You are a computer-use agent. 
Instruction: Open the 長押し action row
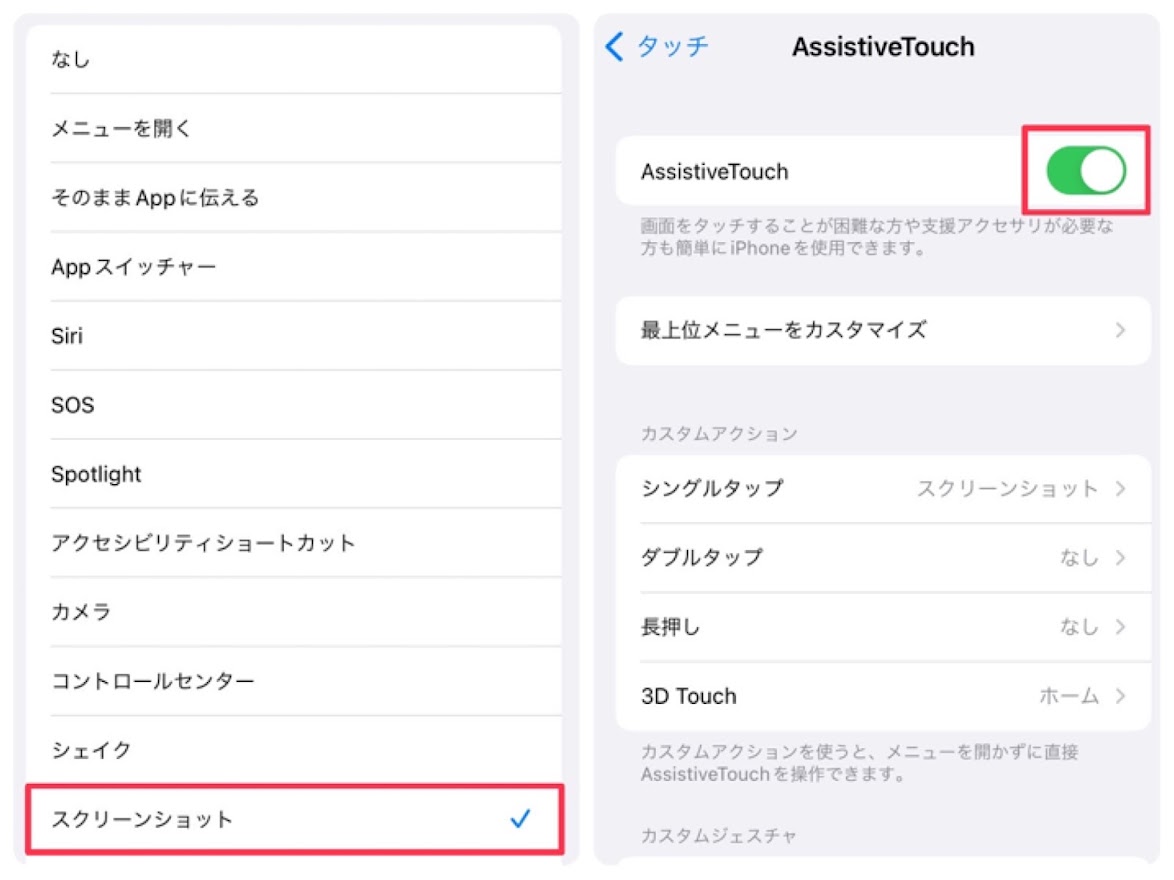click(x=882, y=627)
